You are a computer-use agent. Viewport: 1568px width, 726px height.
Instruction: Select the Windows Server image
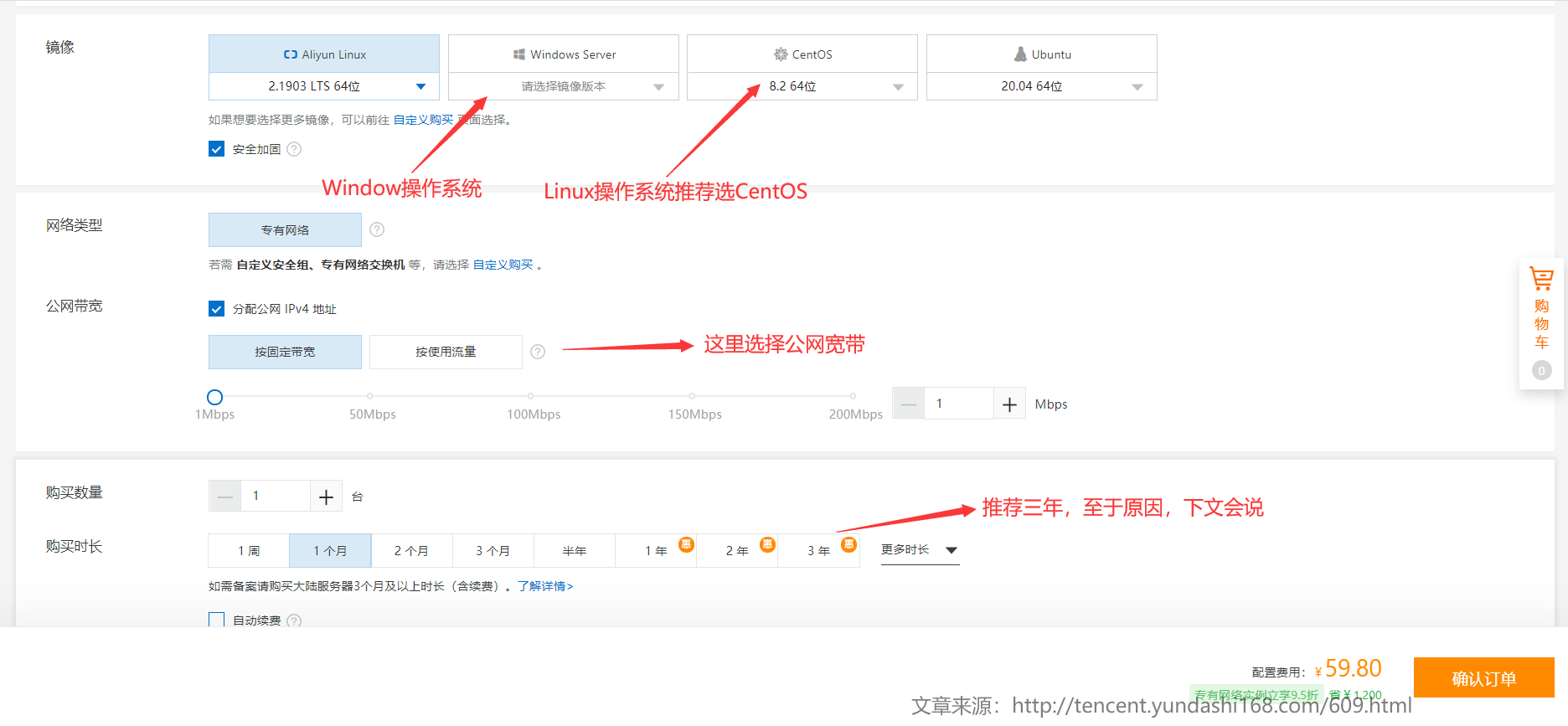click(x=564, y=54)
